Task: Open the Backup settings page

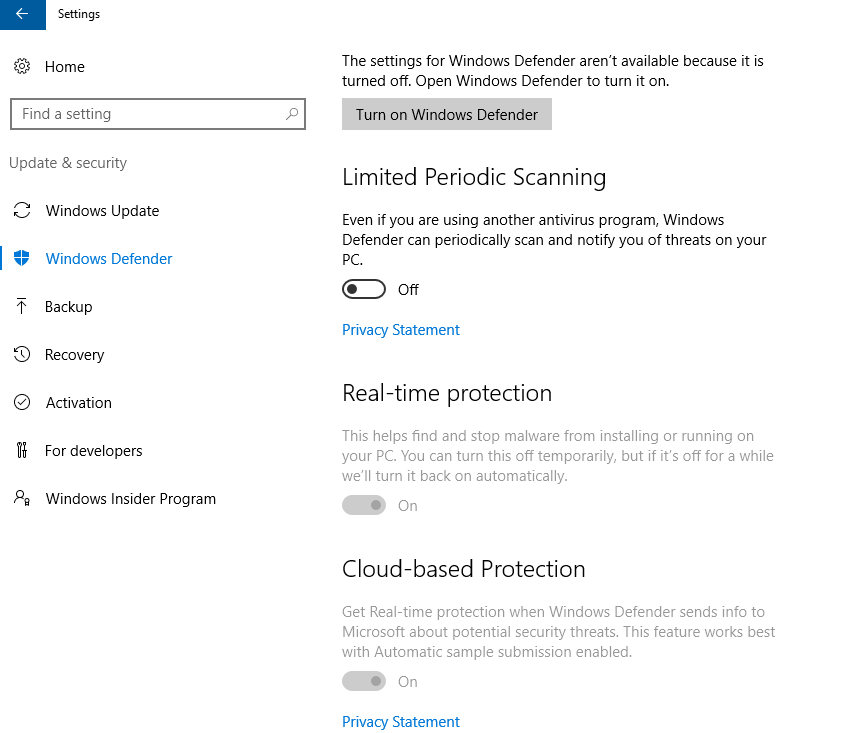Action: pos(69,307)
